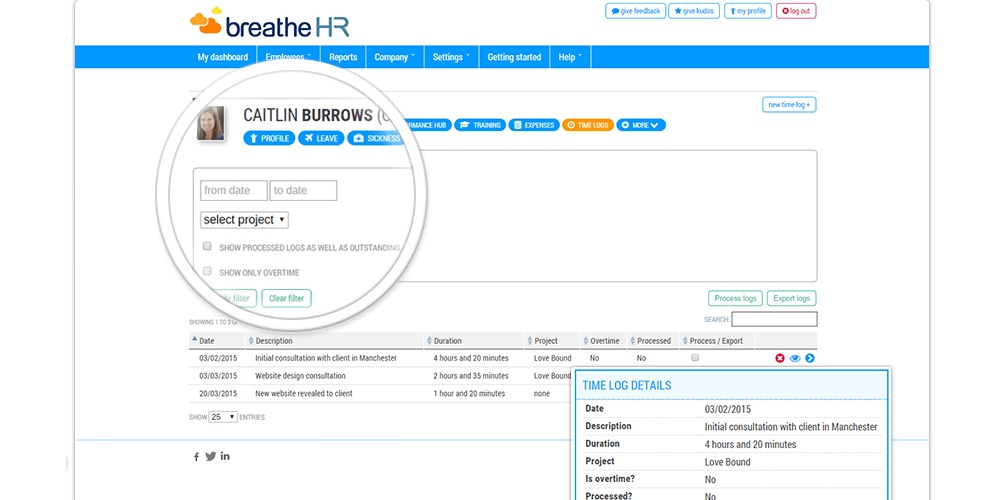Click the new time log + button

click(x=789, y=105)
